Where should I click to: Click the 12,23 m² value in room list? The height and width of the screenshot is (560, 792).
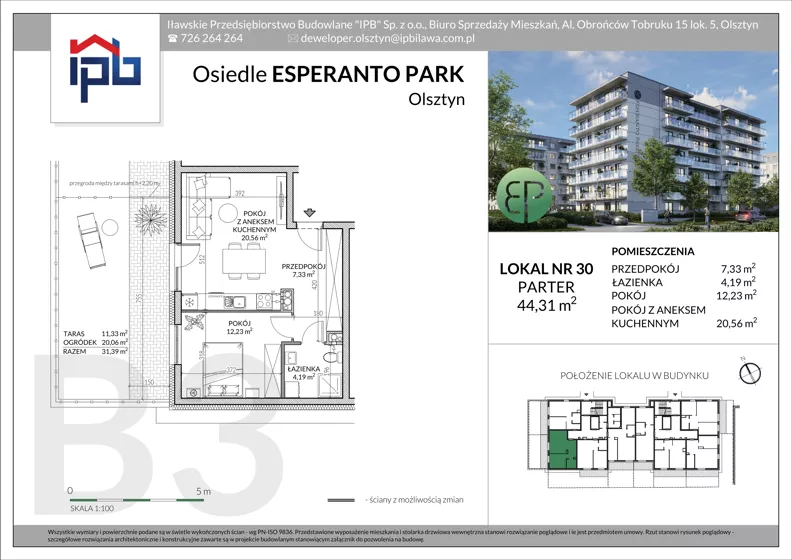(736, 295)
